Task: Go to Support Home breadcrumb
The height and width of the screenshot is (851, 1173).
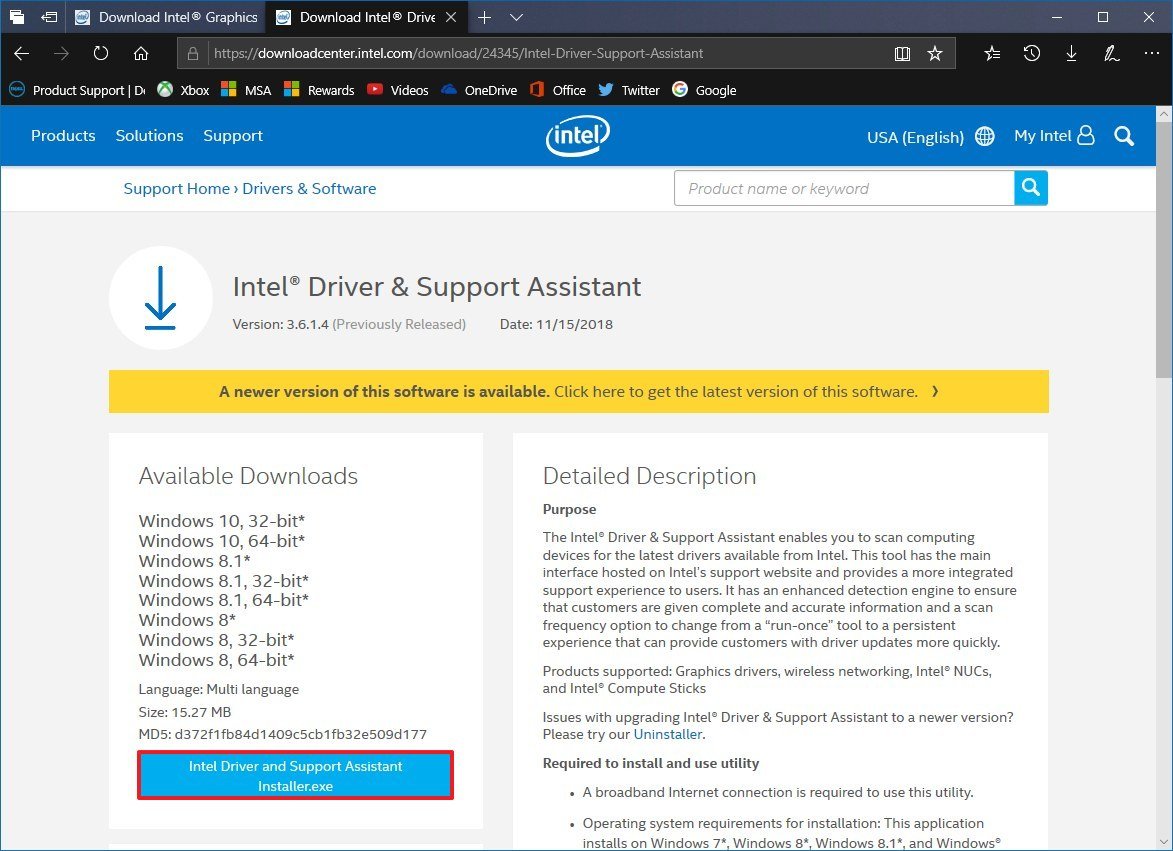Action: [177, 188]
